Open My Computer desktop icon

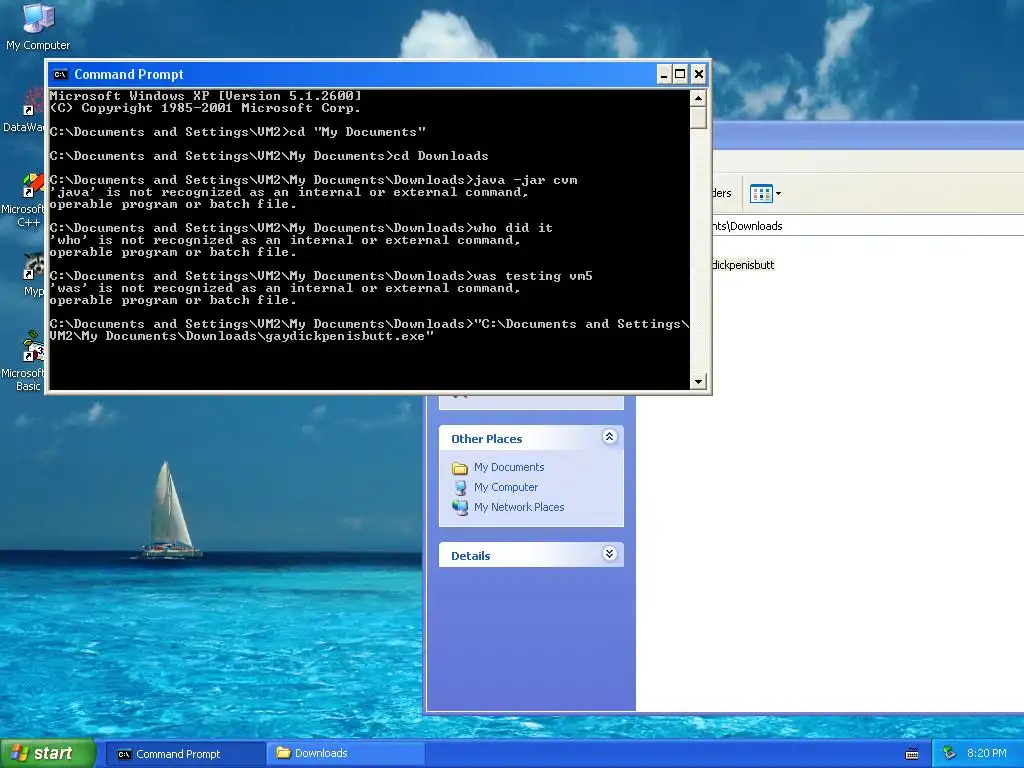point(38,26)
